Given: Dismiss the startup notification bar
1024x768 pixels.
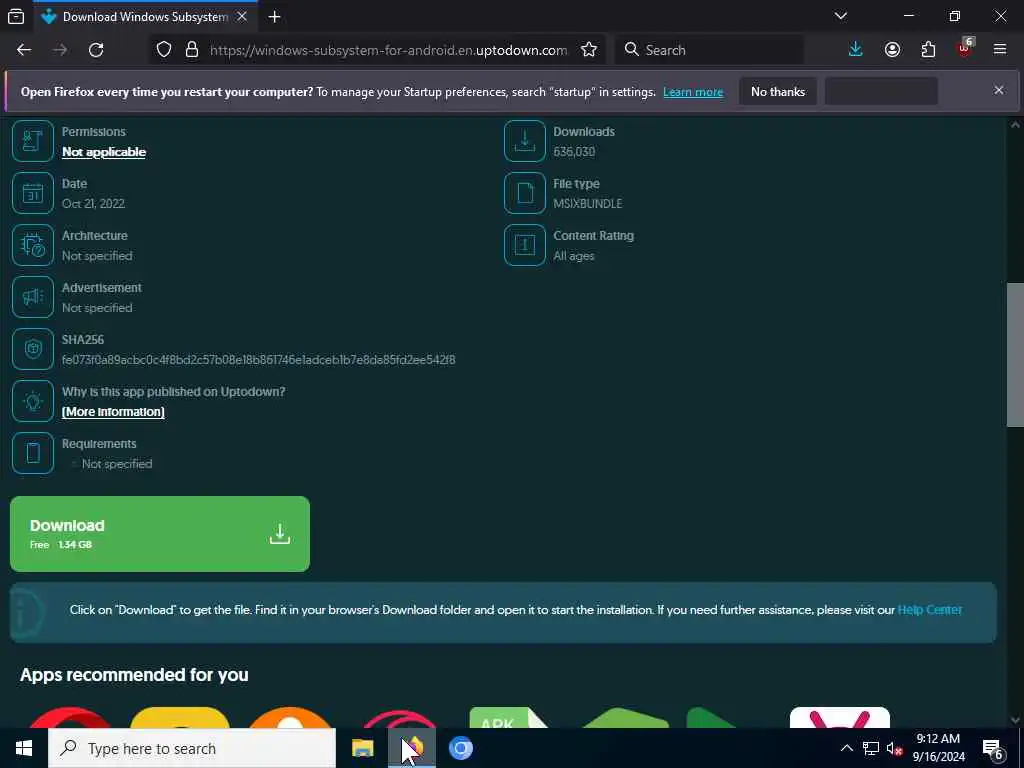Looking at the screenshot, I should click(999, 90).
